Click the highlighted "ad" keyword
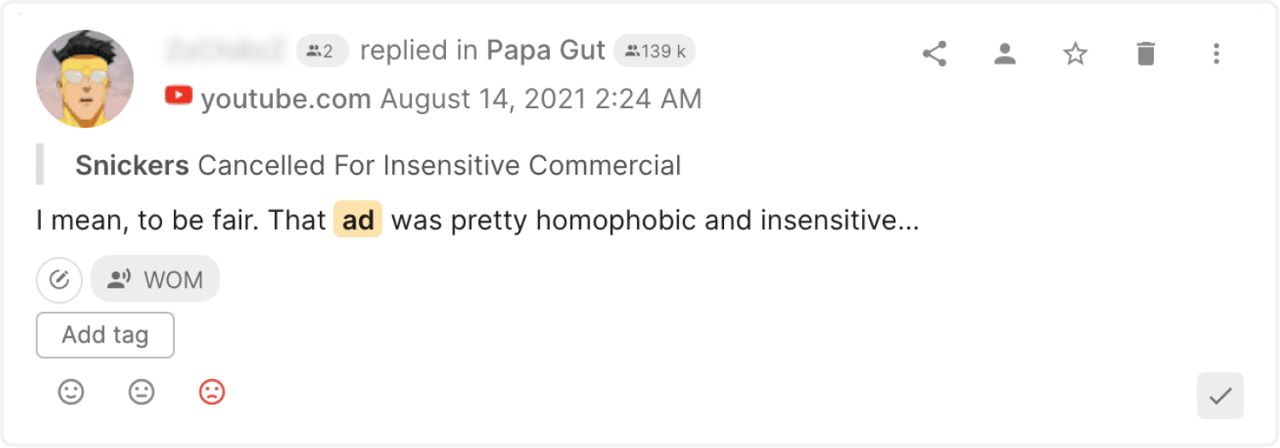The height and width of the screenshot is (448, 1280). 358,220
